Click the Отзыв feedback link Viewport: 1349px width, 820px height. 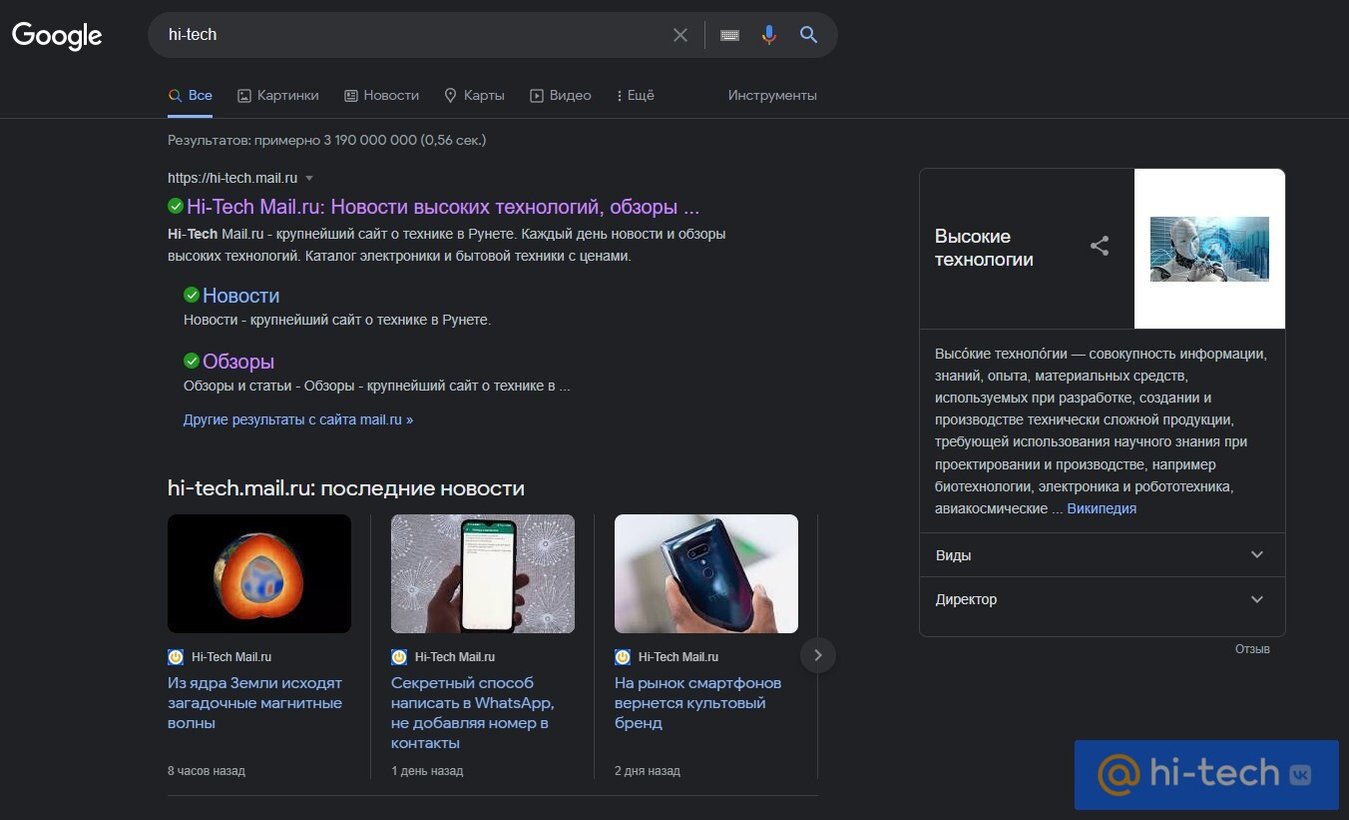[x=1252, y=649]
